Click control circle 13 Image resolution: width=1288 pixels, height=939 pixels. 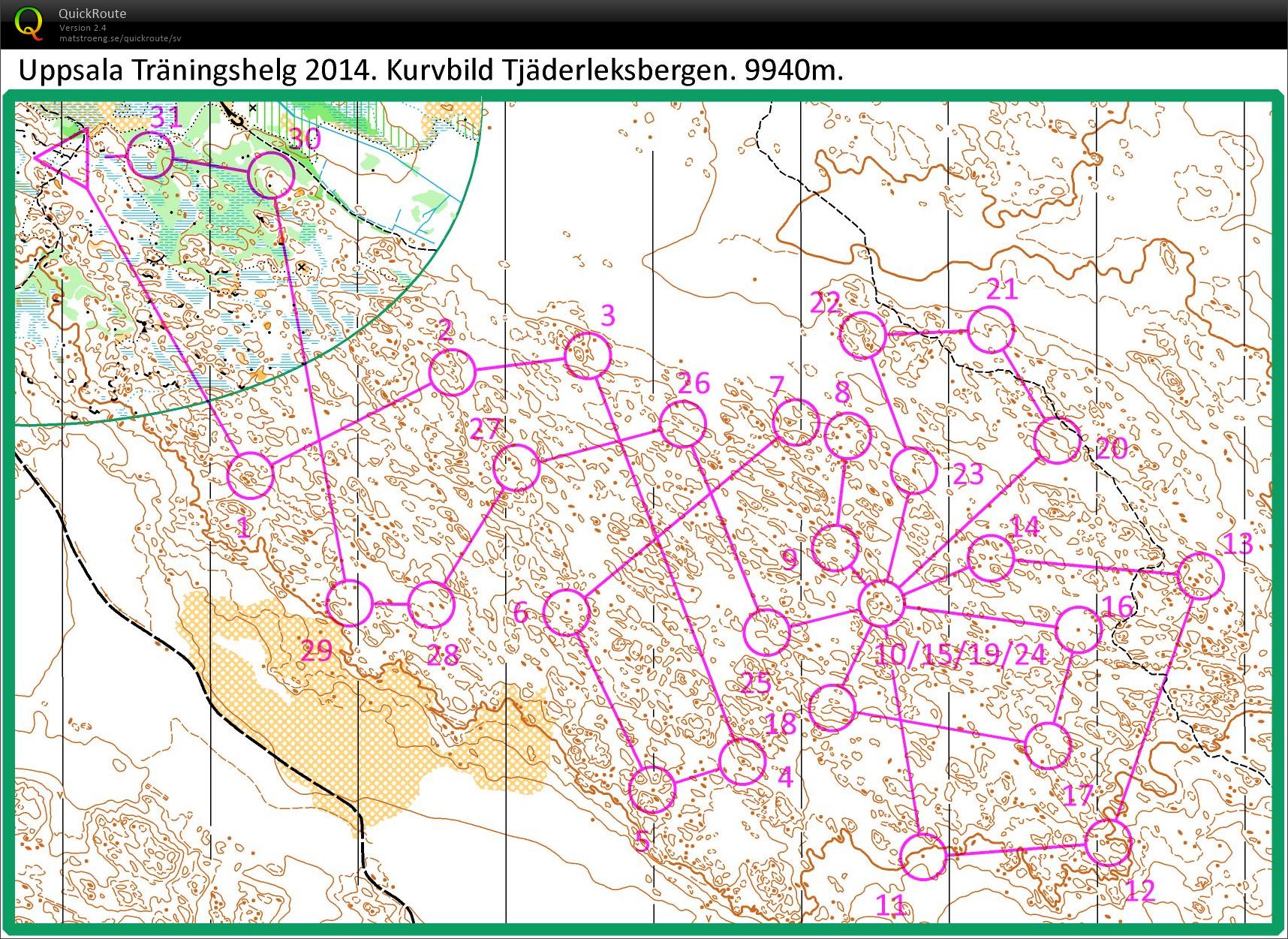pos(1201,576)
